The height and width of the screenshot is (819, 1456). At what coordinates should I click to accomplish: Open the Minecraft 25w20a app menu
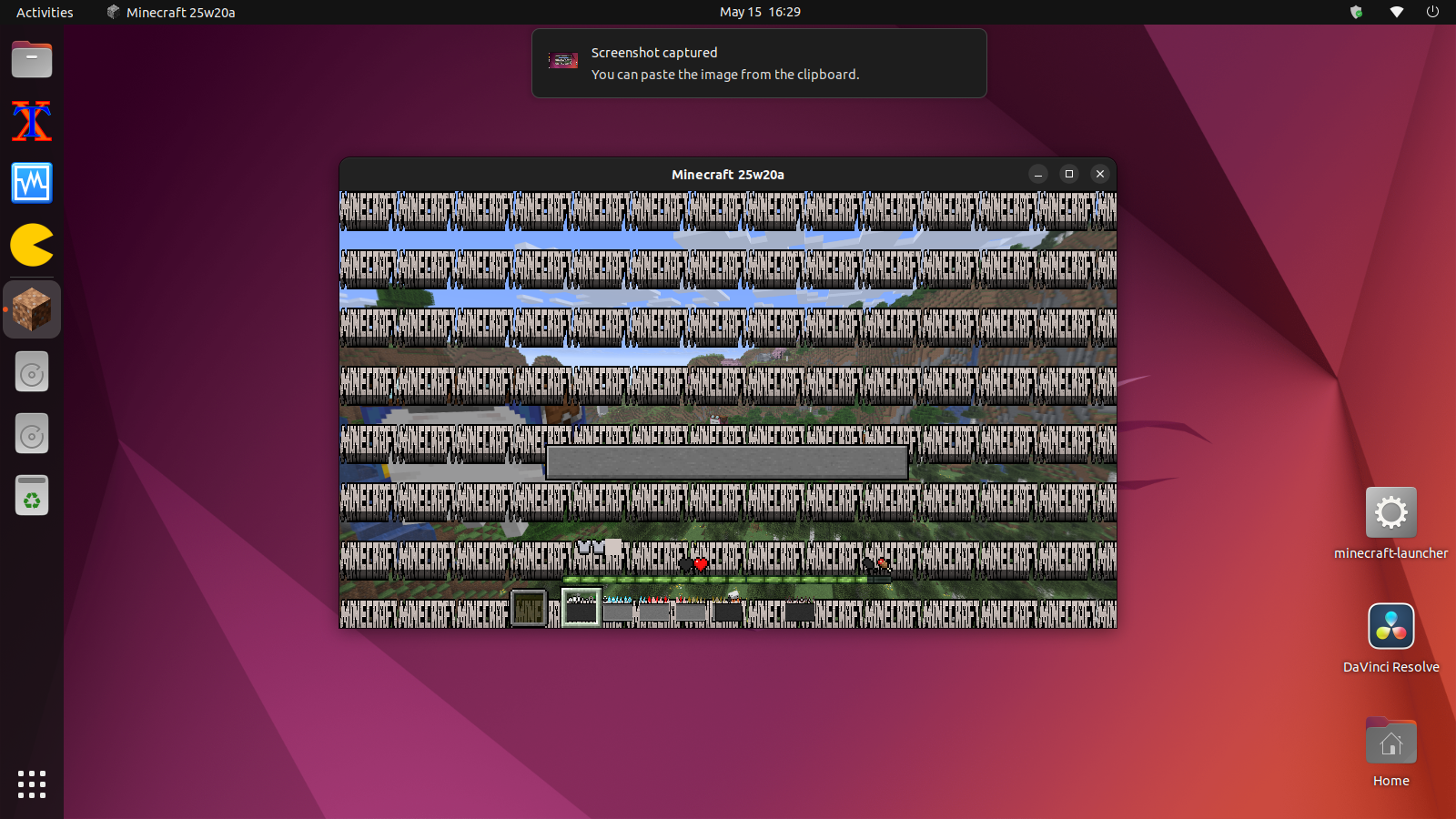tap(171, 12)
